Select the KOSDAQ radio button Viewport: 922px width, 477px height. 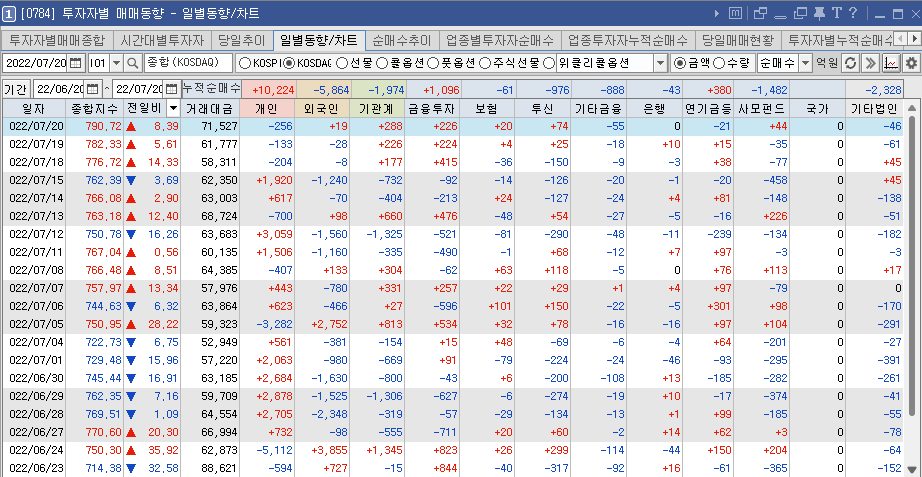tap(289, 63)
